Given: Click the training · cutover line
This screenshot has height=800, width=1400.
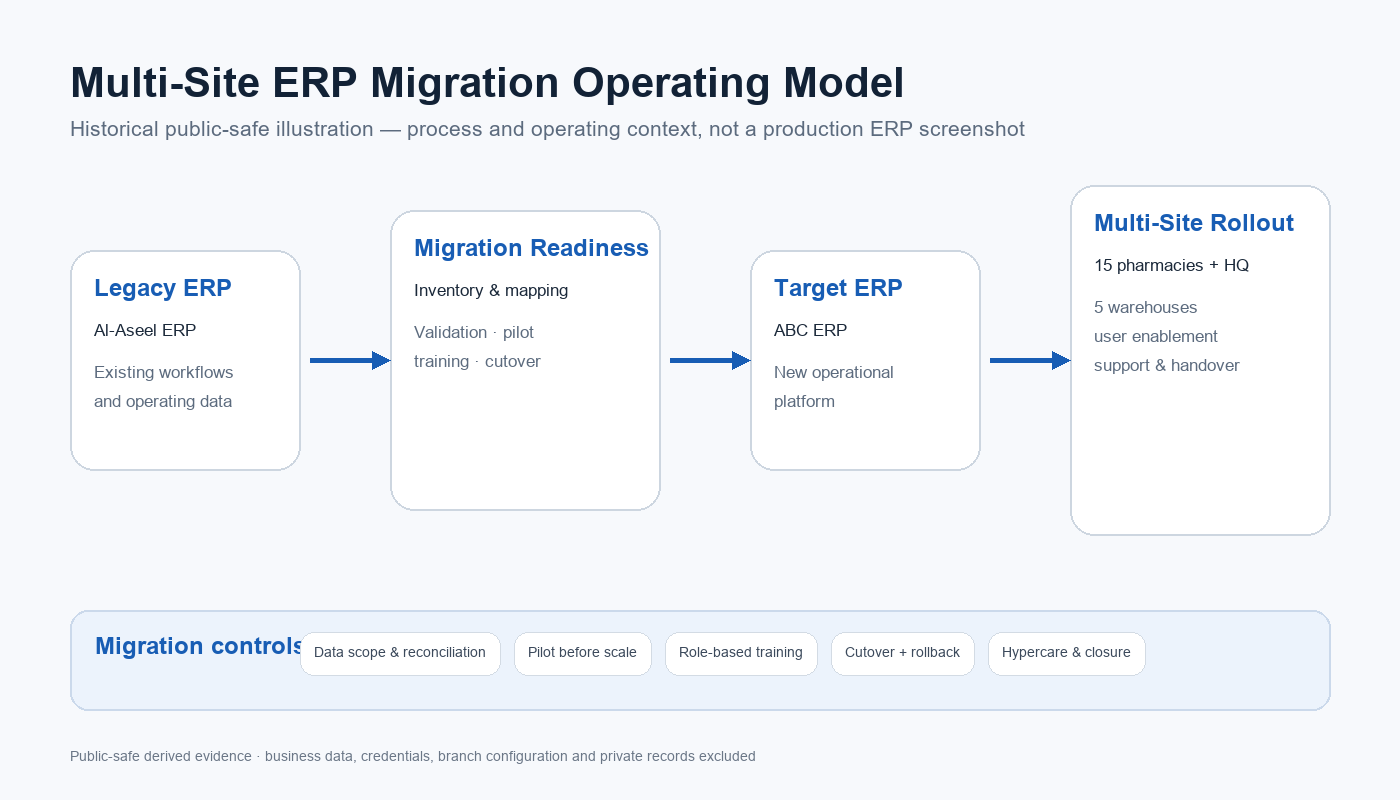Looking at the screenshot, I should click(477, 361).
